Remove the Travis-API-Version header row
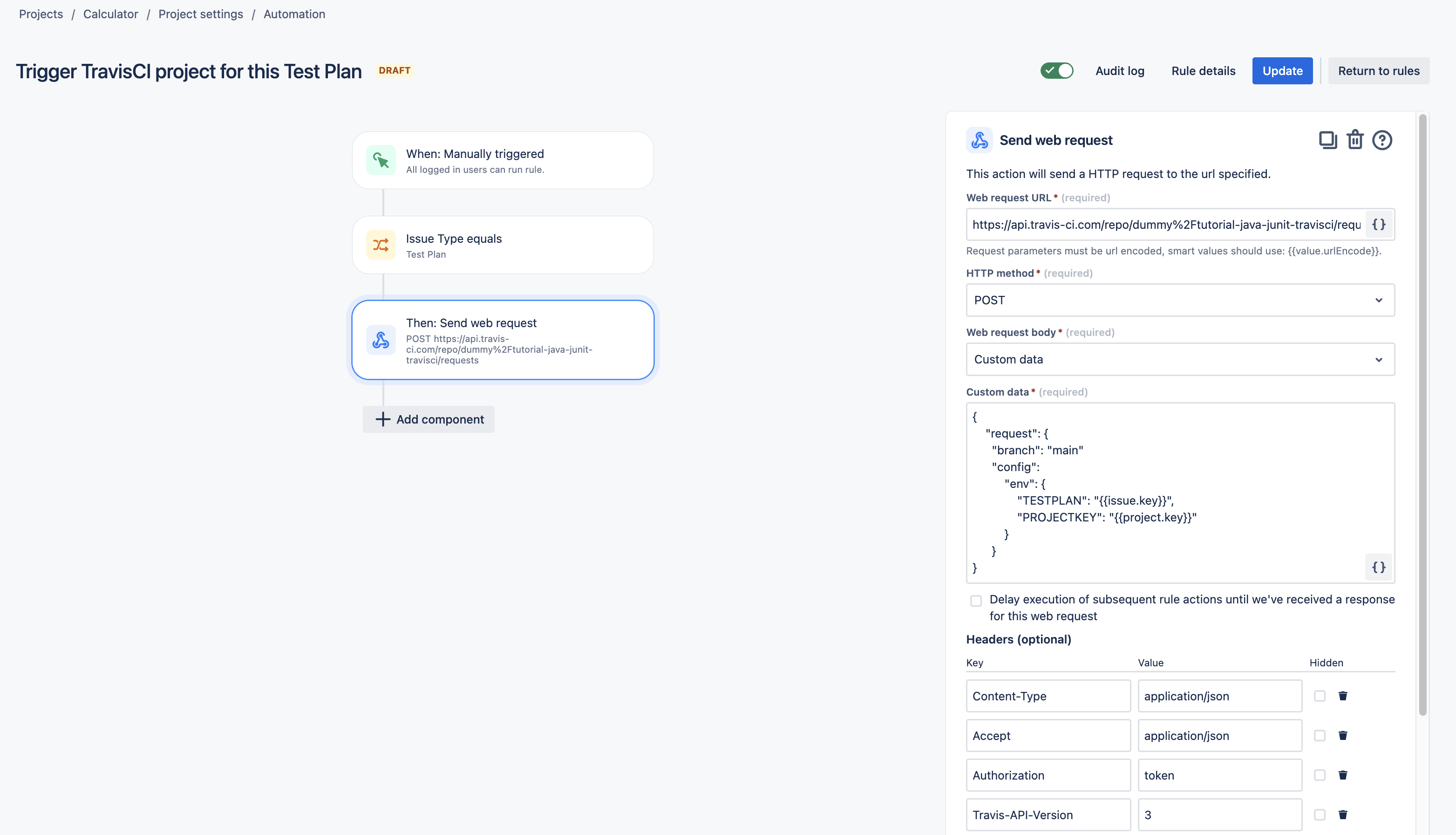 [x=1342, y=814]
